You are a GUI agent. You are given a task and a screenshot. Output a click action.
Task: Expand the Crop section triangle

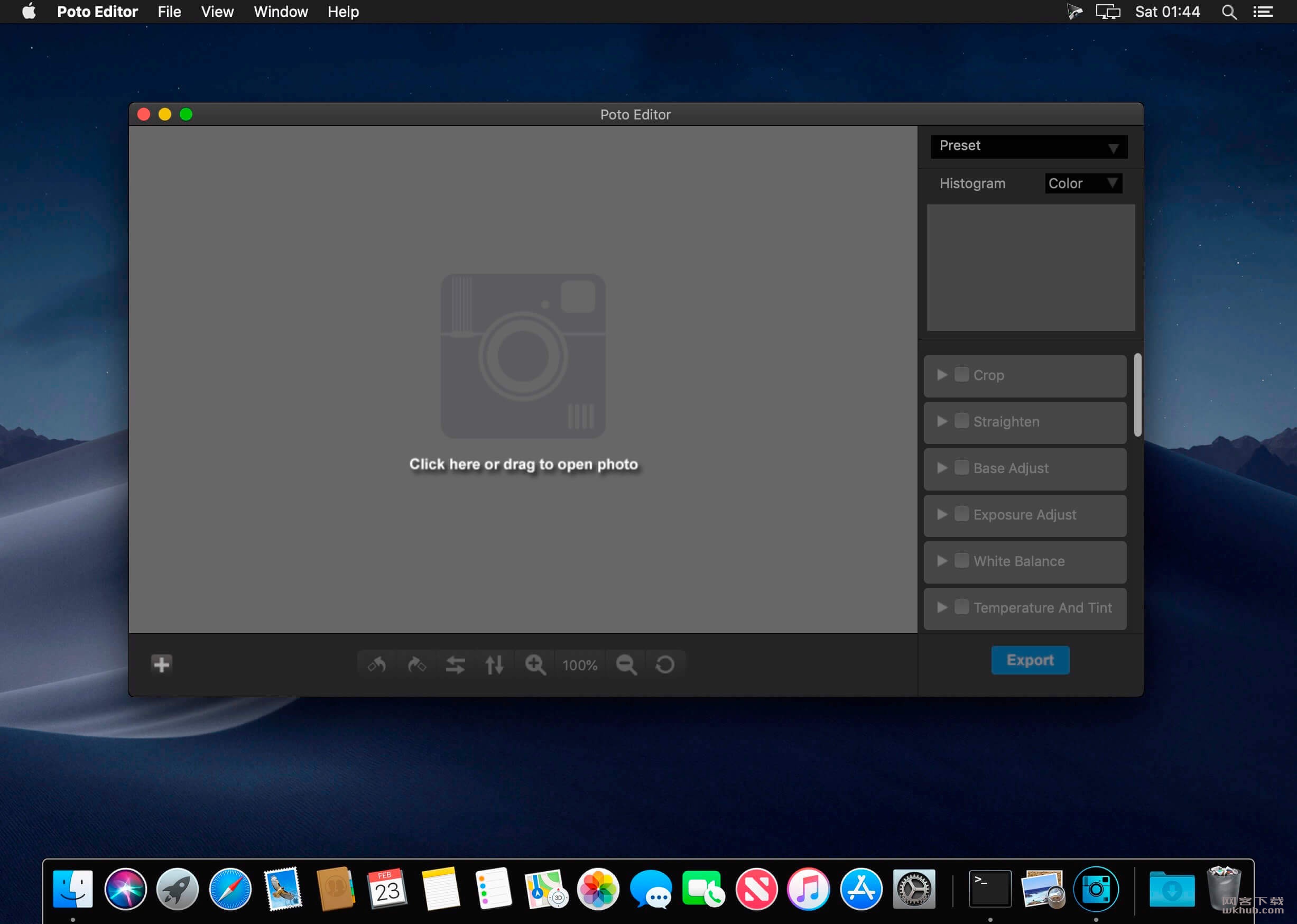tap(942, 374)
